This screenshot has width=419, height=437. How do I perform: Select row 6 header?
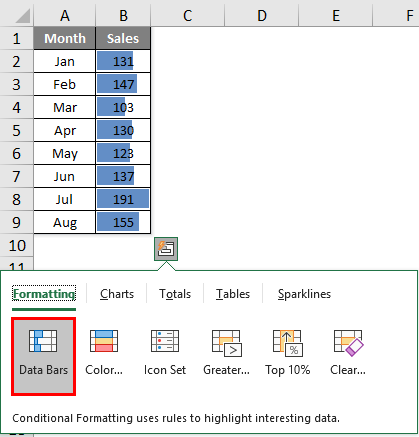click(x=17, y=153)
